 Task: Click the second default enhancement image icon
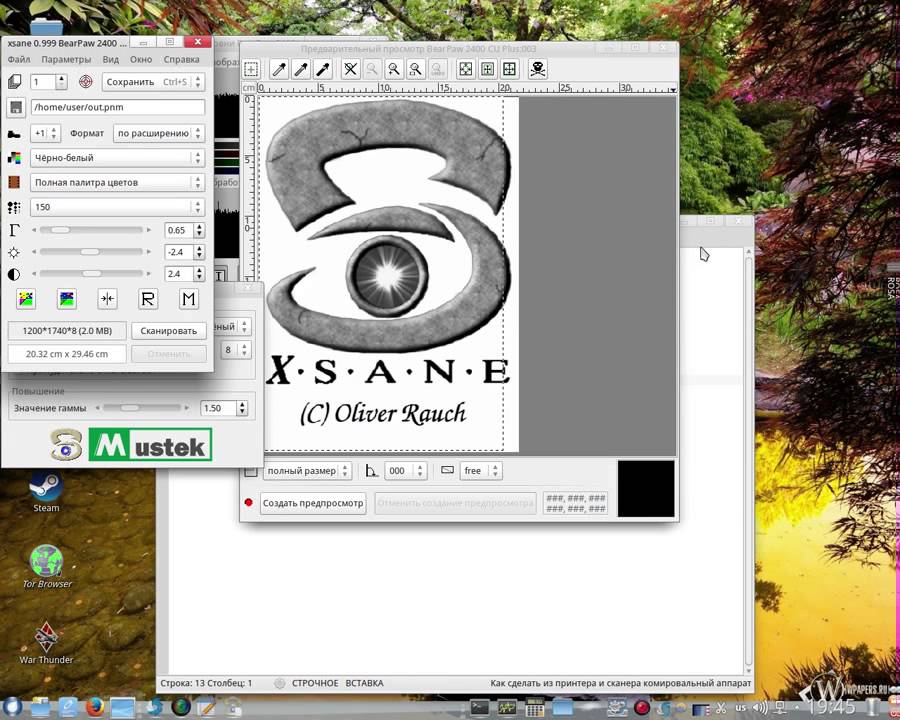pyautogui.click(x=67, y=299)
